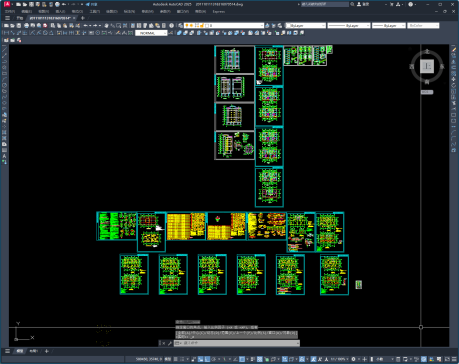Select the Circle draw tool

tap(4, 85)
